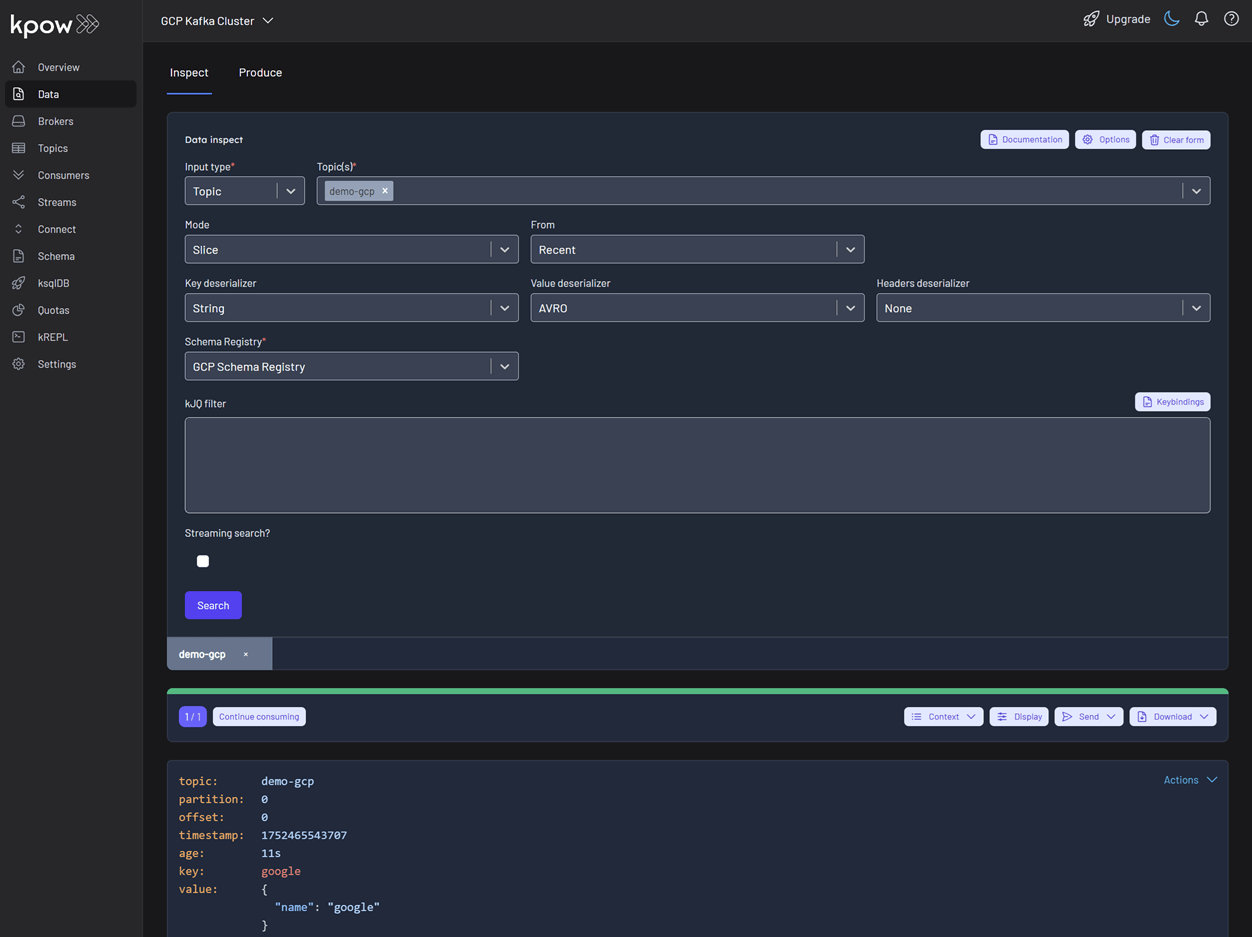This screenshot has width=1252, height=937.
Task: Open Brokers in the sidebar
Action: [55, 121]
